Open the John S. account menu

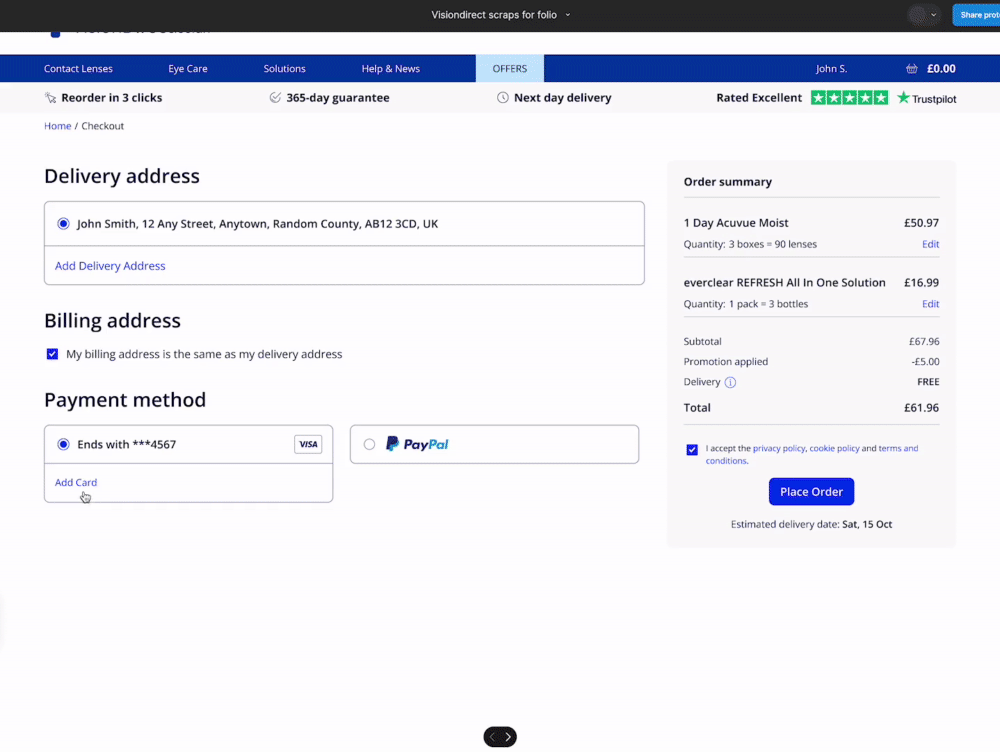(831, 69)
